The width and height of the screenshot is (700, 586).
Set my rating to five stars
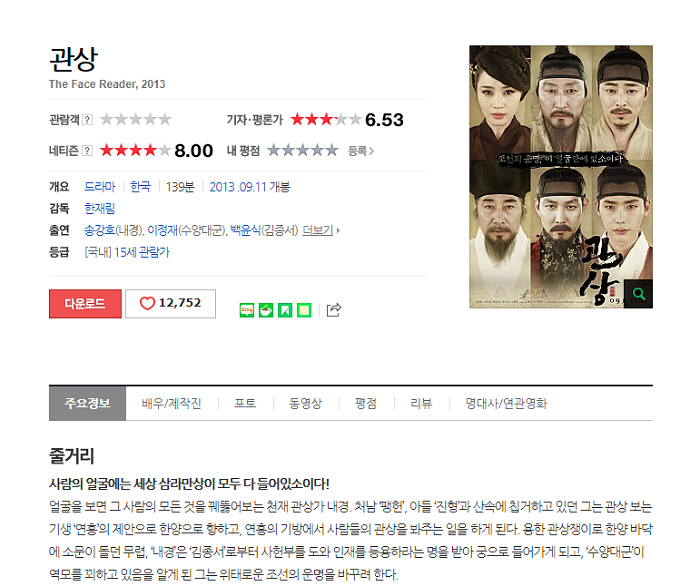point(332,150)
